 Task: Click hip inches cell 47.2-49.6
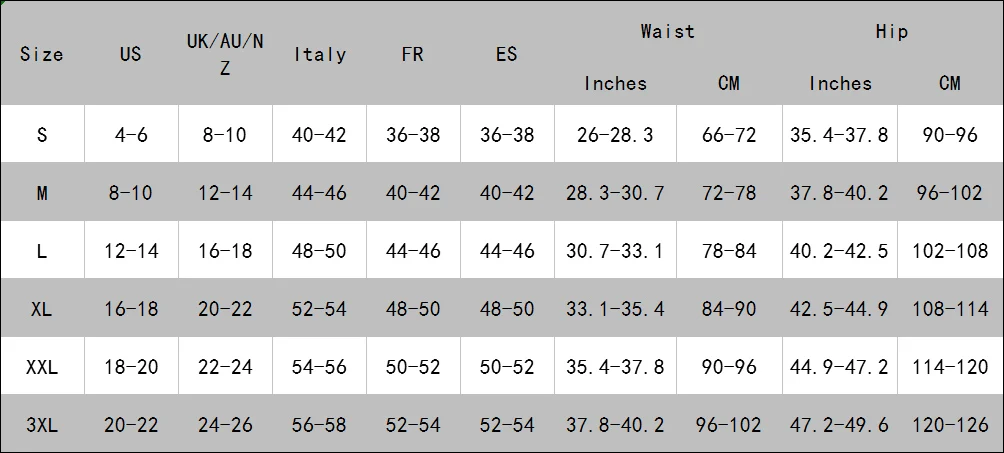[839, 425]
